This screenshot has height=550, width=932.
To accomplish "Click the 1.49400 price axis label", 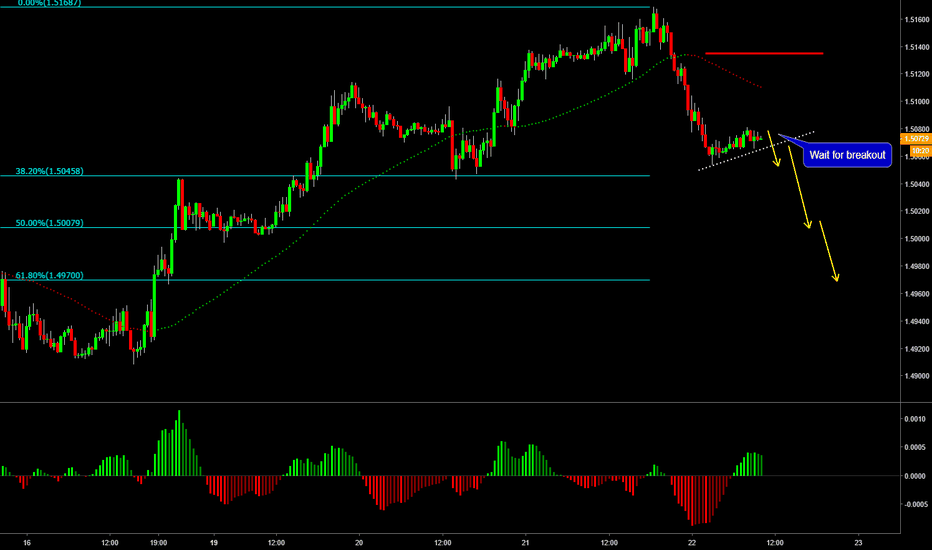I will (917, 322).
